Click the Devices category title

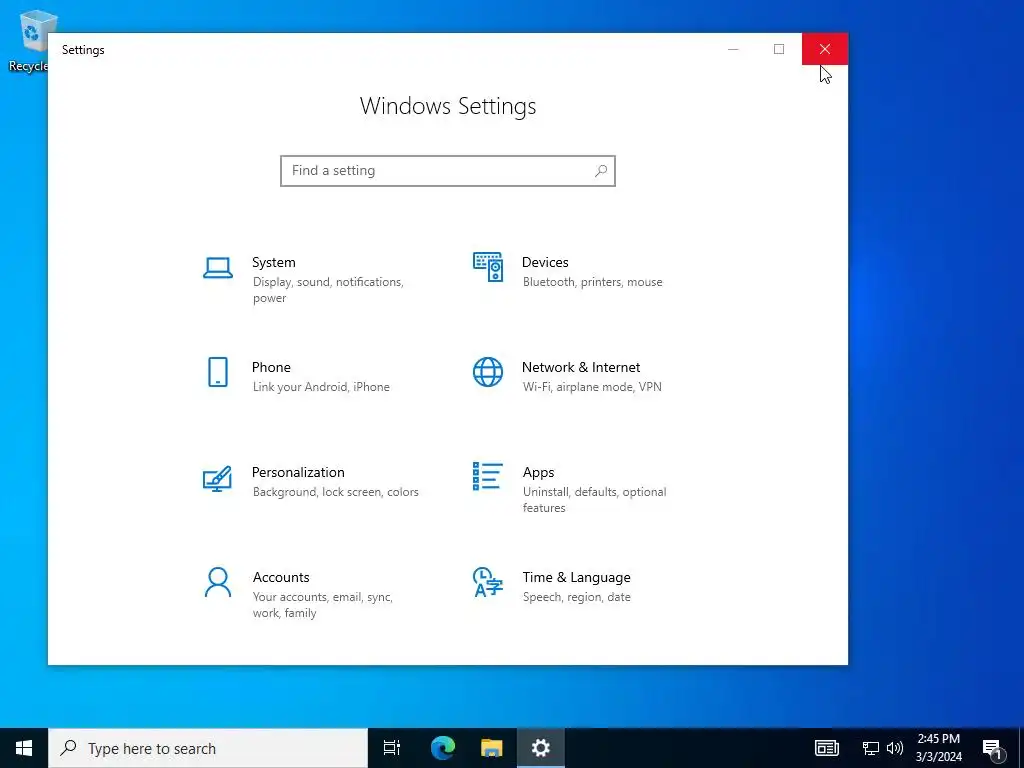[x=545, y=263]
